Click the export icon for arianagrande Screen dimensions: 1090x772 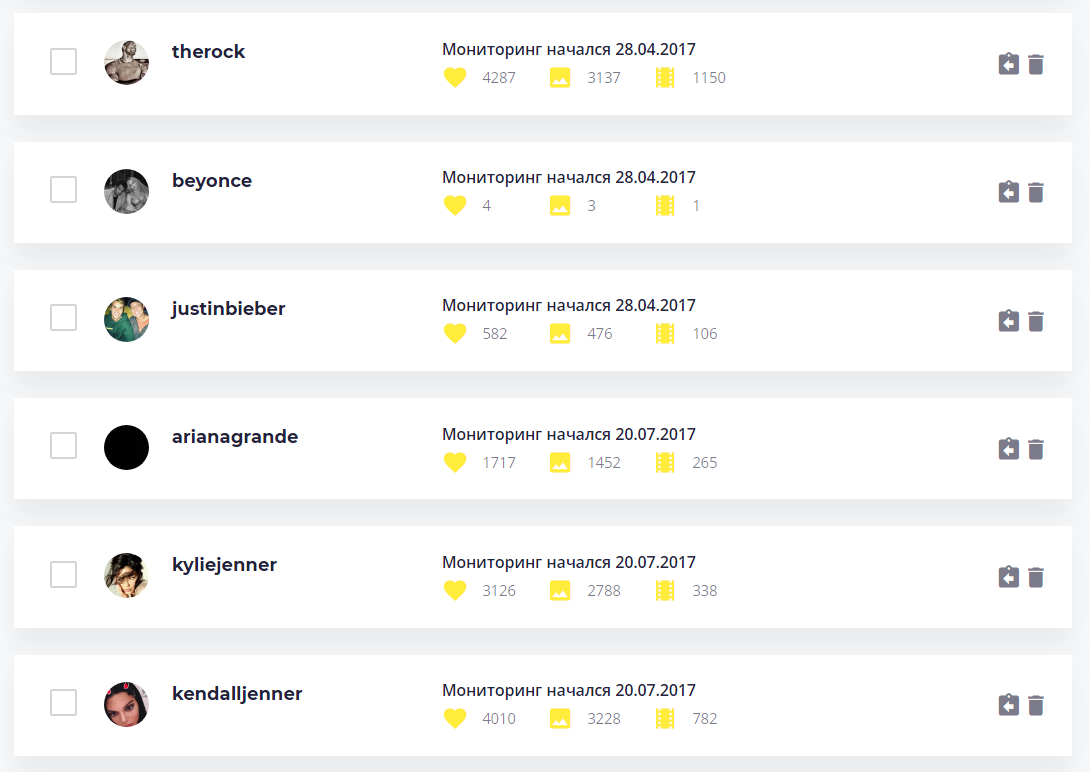(x=1009, y=449)
